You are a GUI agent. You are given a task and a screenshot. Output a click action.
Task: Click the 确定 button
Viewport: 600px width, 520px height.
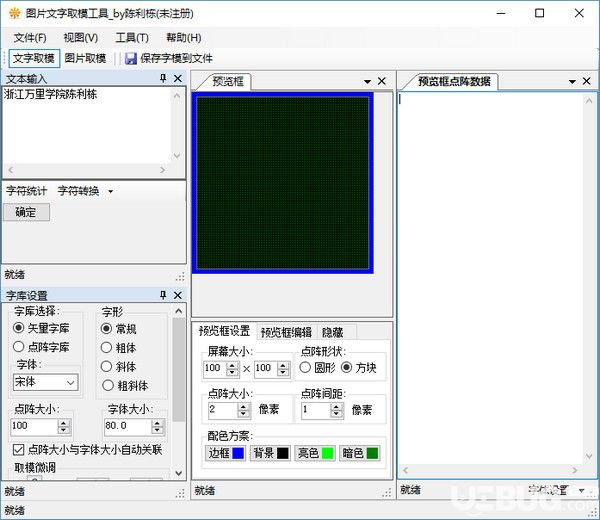tap(26, 212)
